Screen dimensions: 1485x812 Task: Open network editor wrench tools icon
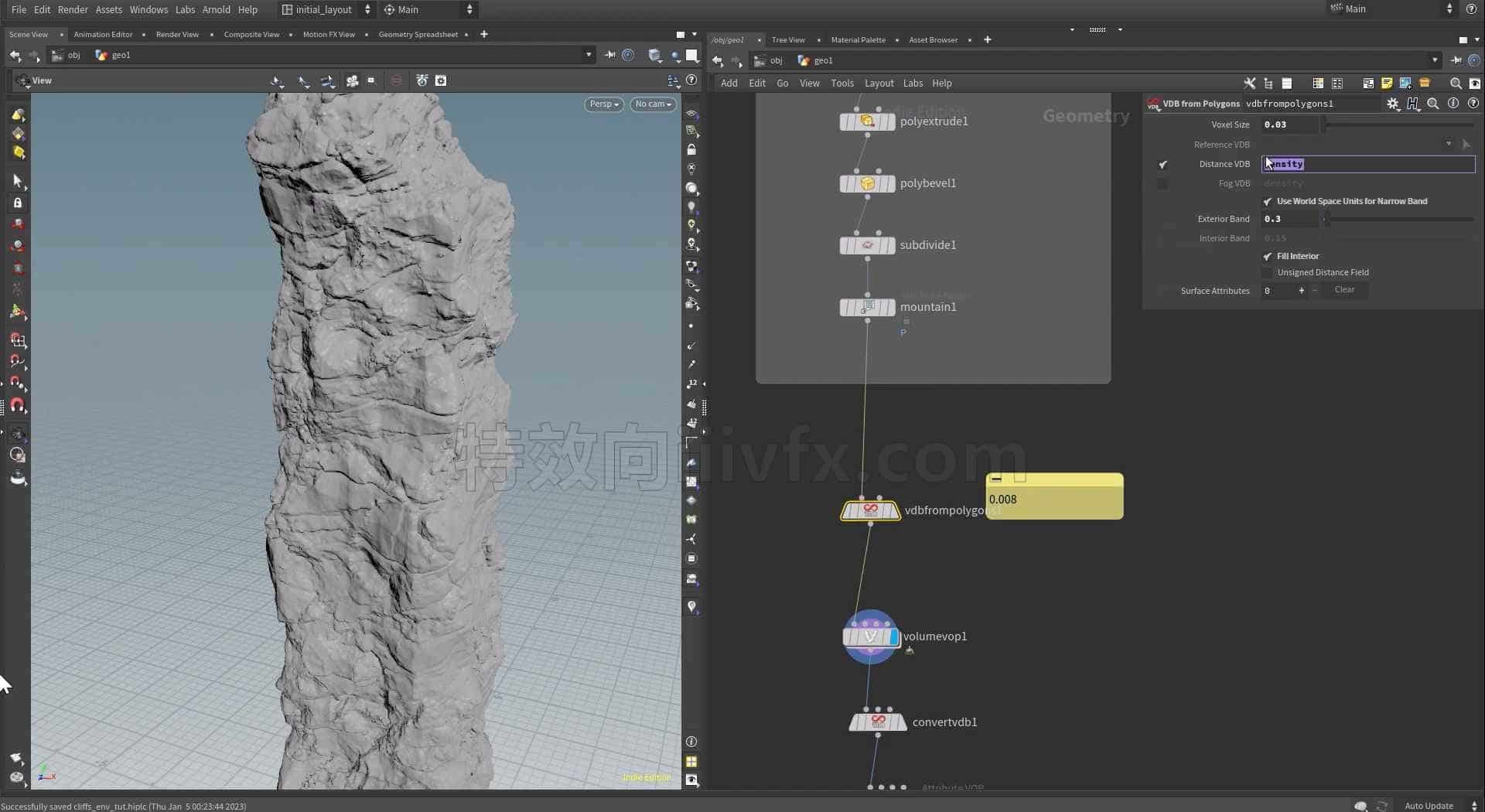(1249, 83)
